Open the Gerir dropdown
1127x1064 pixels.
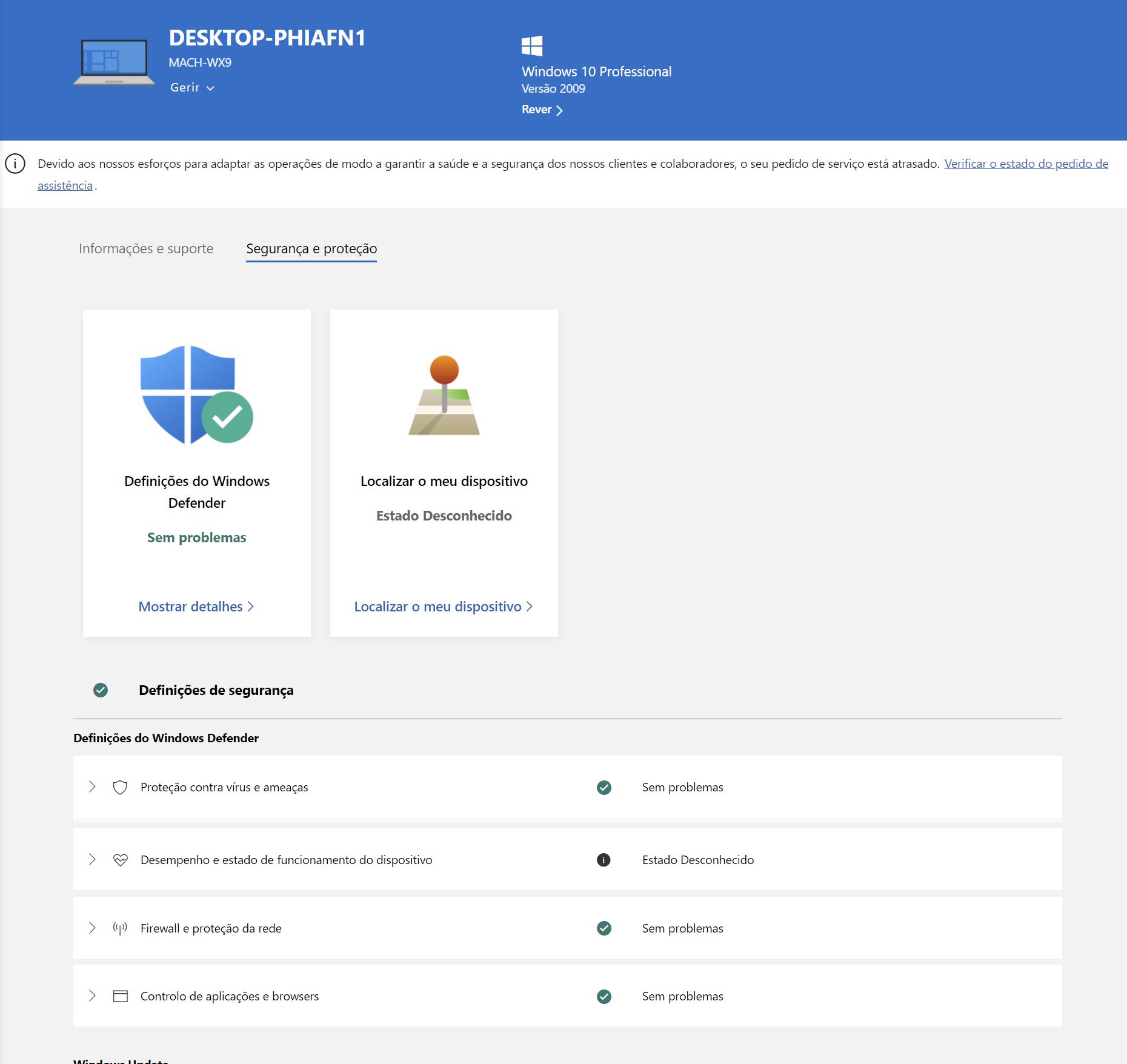pyautogui.click(x=192, y=88)
